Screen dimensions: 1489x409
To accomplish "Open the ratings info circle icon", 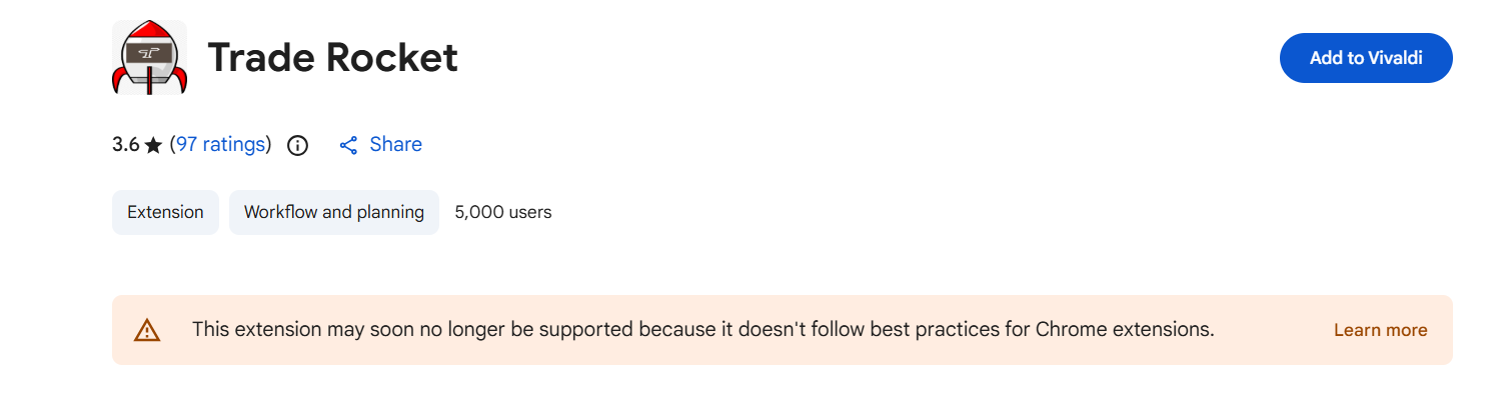I will 297,145.
